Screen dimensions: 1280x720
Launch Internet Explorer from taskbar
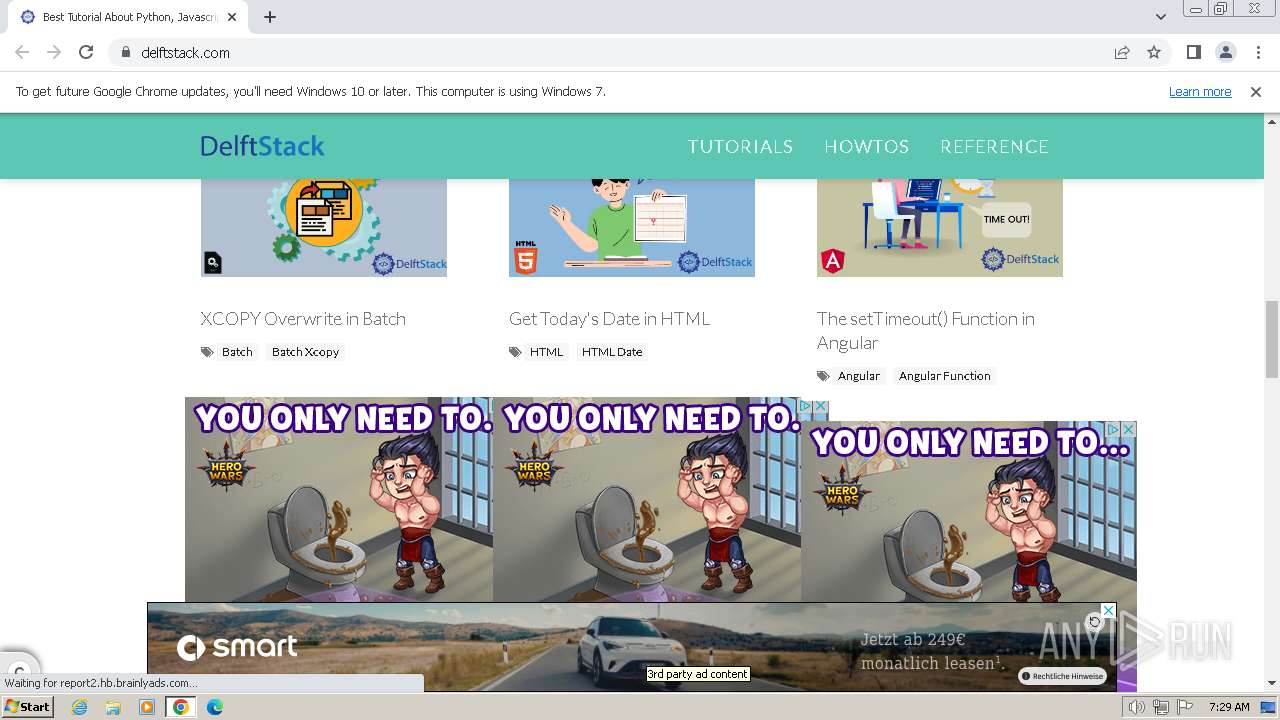(x=79, y=707)
